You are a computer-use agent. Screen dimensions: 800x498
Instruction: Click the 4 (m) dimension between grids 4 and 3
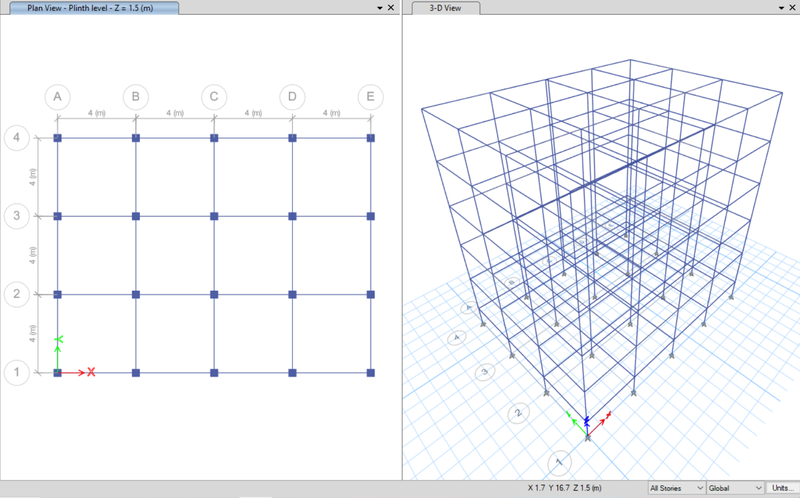[33, 177]
